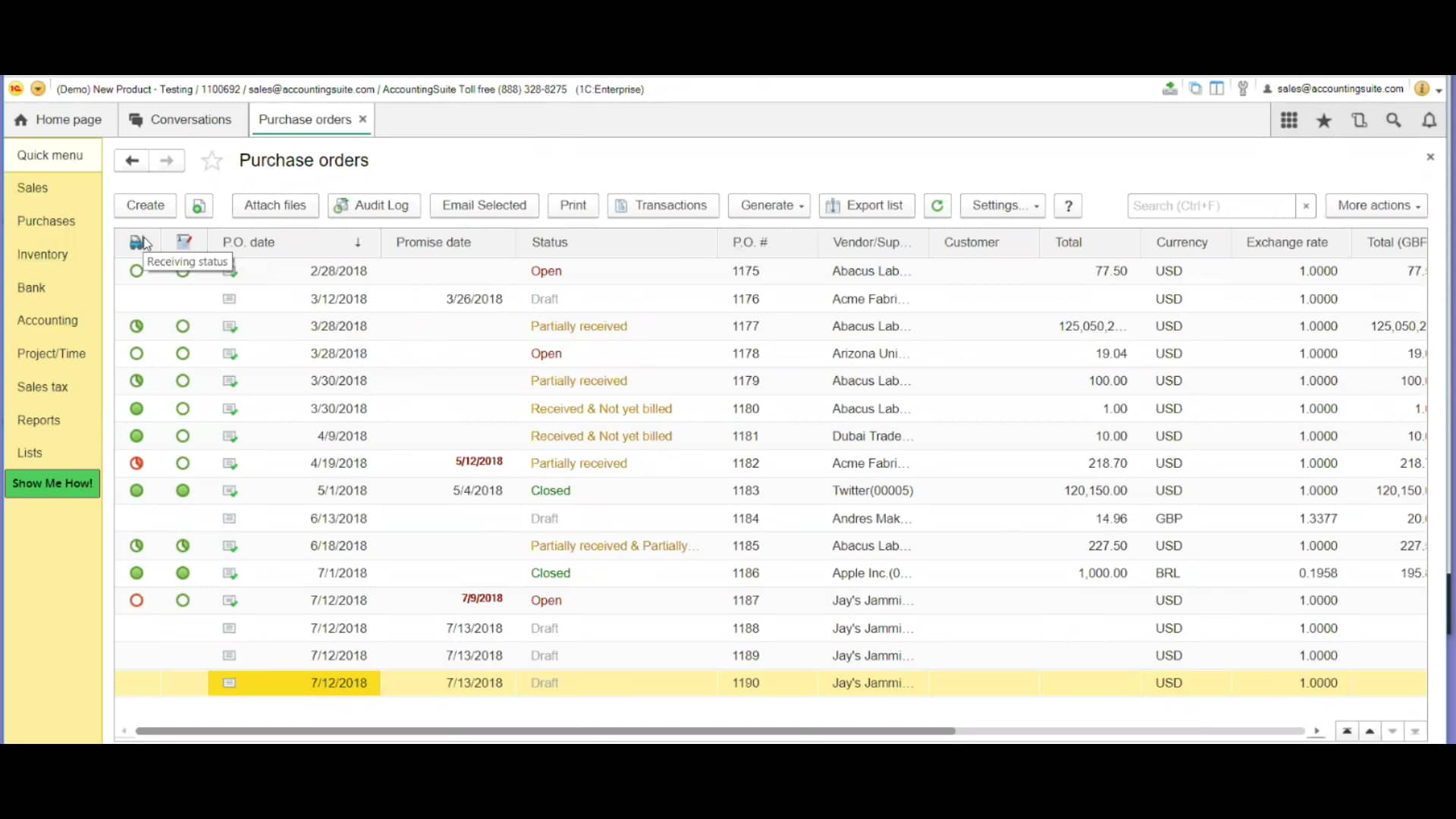Viewport: 1456px width, 819px height.
Task: Click billing status icon for PO 1183
Action: tap(183, 491)
